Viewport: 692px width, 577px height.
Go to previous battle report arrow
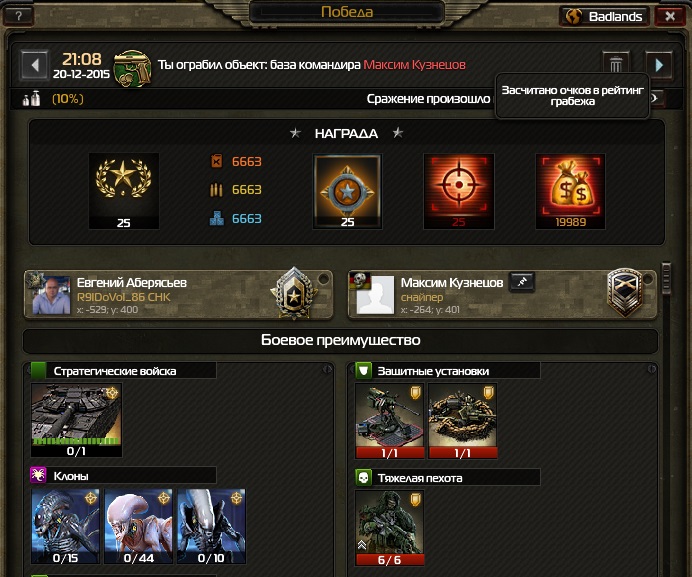pos(34,65)
